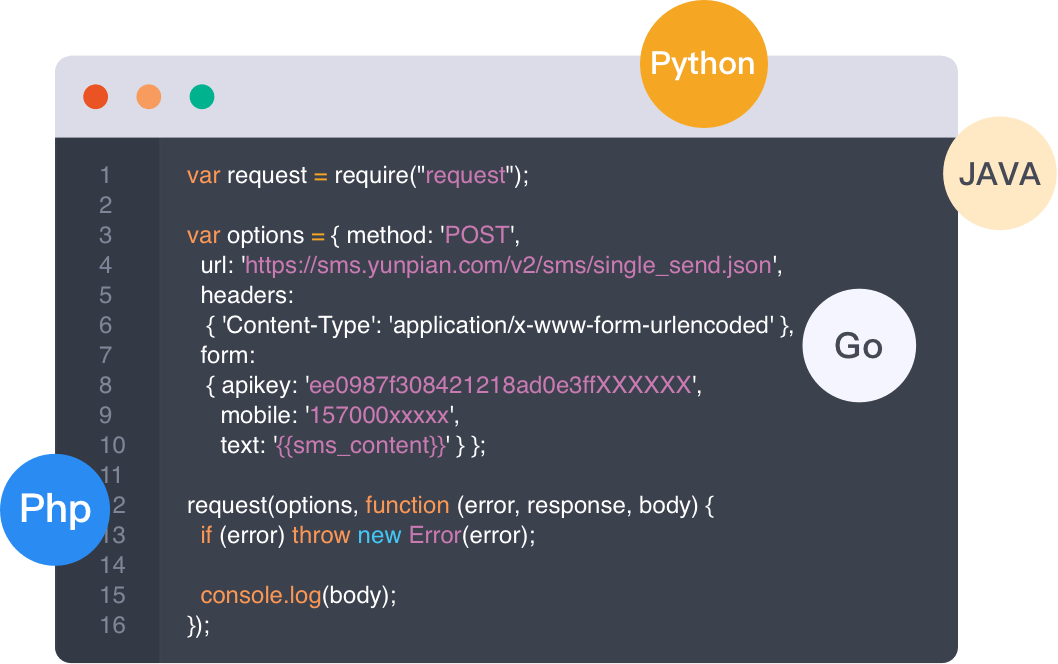Place cursor on 'application/x-www-form-urlencoded' text
The image size is (1058, 664).
pos(585,325)
